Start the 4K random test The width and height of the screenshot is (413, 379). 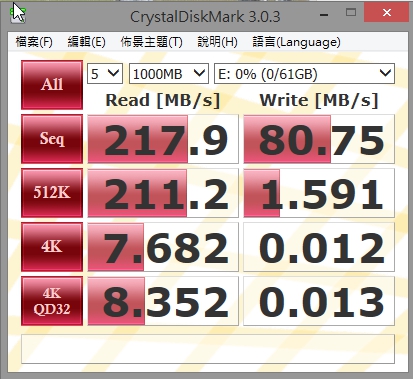click(52, 247)
